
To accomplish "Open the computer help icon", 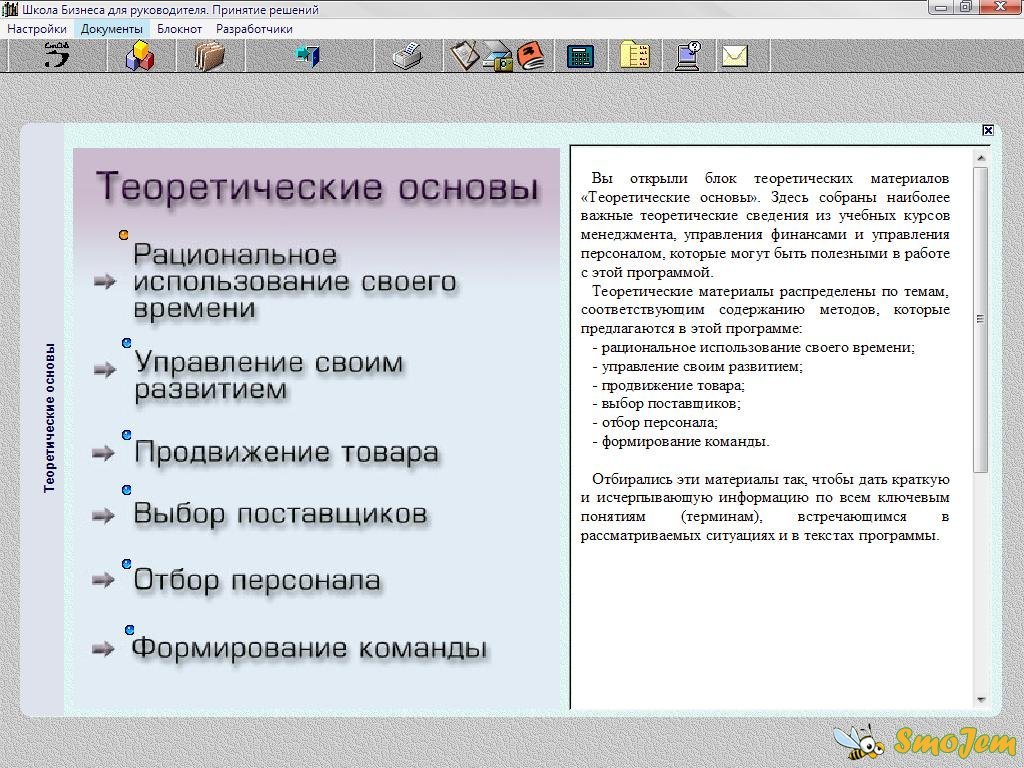I will pos(688,56).
